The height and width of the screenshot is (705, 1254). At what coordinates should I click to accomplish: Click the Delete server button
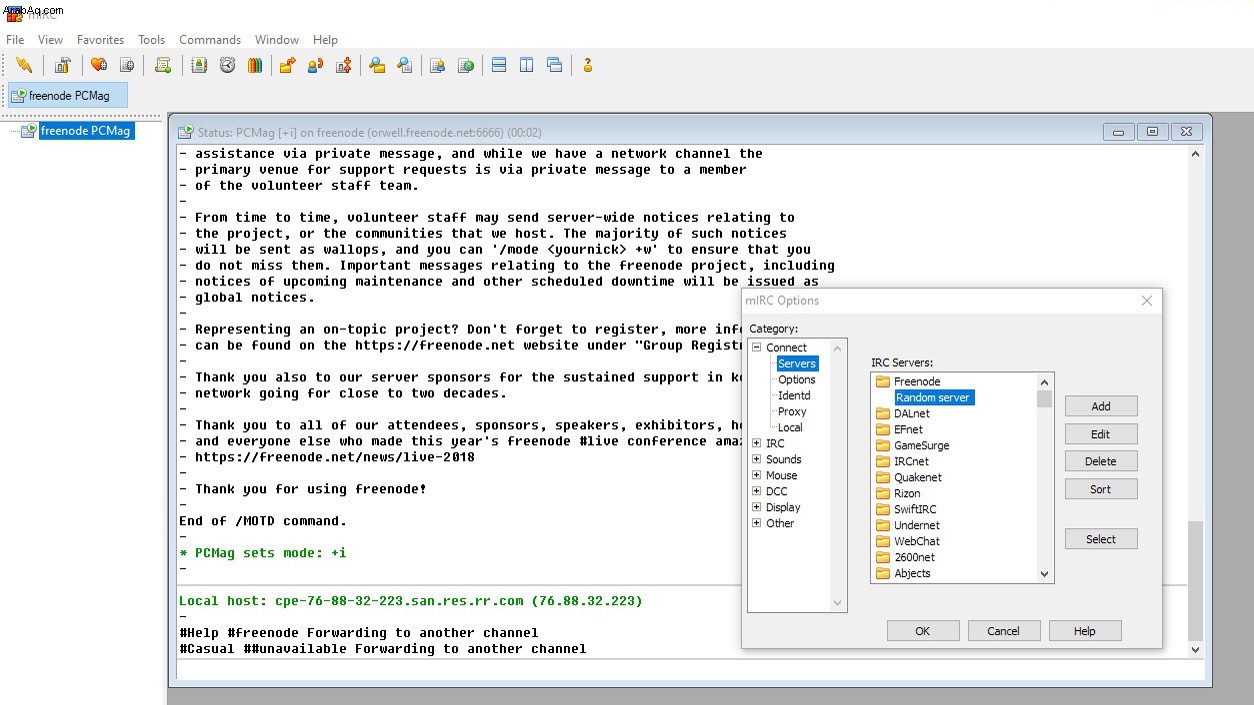[1101, 461]
